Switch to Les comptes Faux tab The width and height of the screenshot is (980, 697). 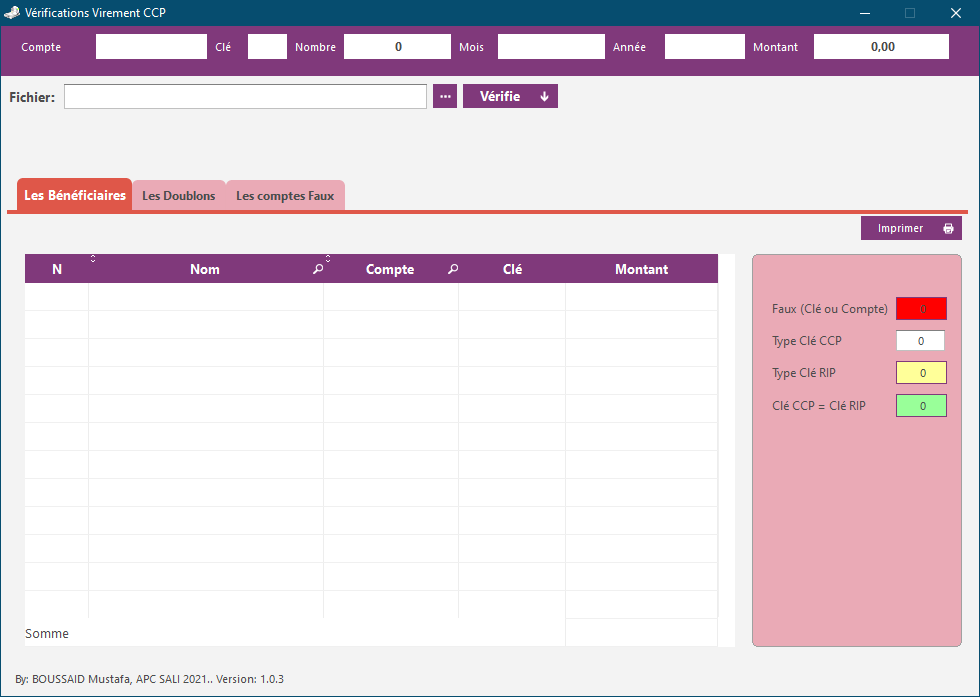coord(285,196)
